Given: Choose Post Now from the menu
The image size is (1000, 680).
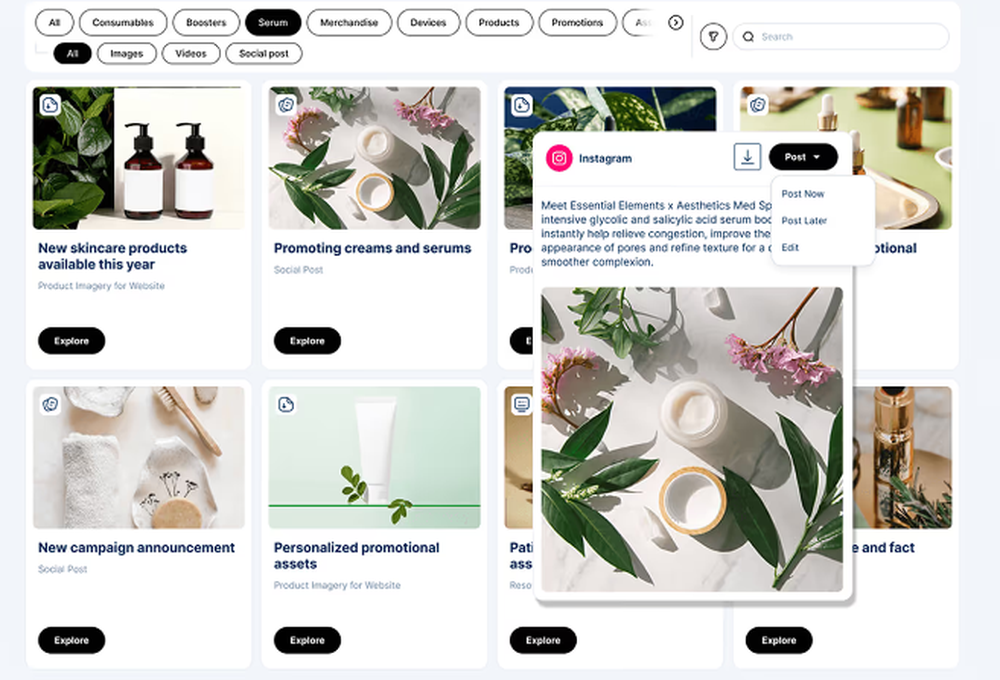Looking at the screenshot, I should coord(803,193).
